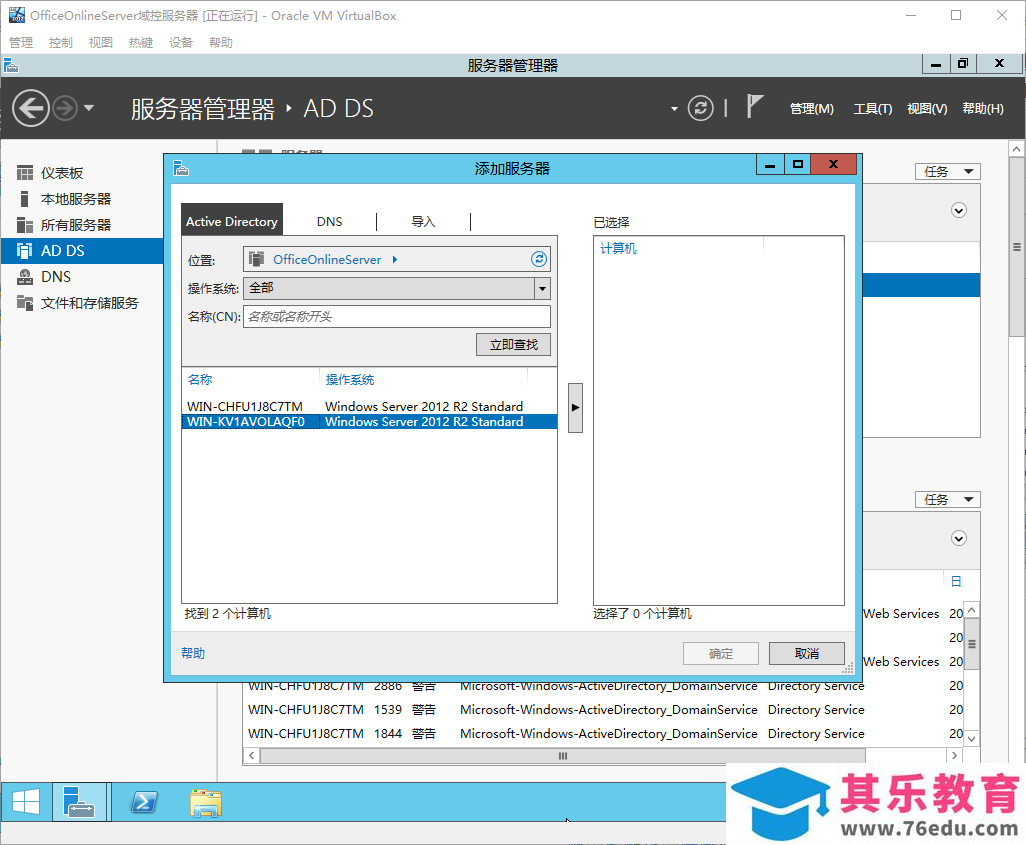Open the 工具(T) menu
The height and width of the screenshot is (845, 1026).
pyautogui.click(x=872, y=109)
